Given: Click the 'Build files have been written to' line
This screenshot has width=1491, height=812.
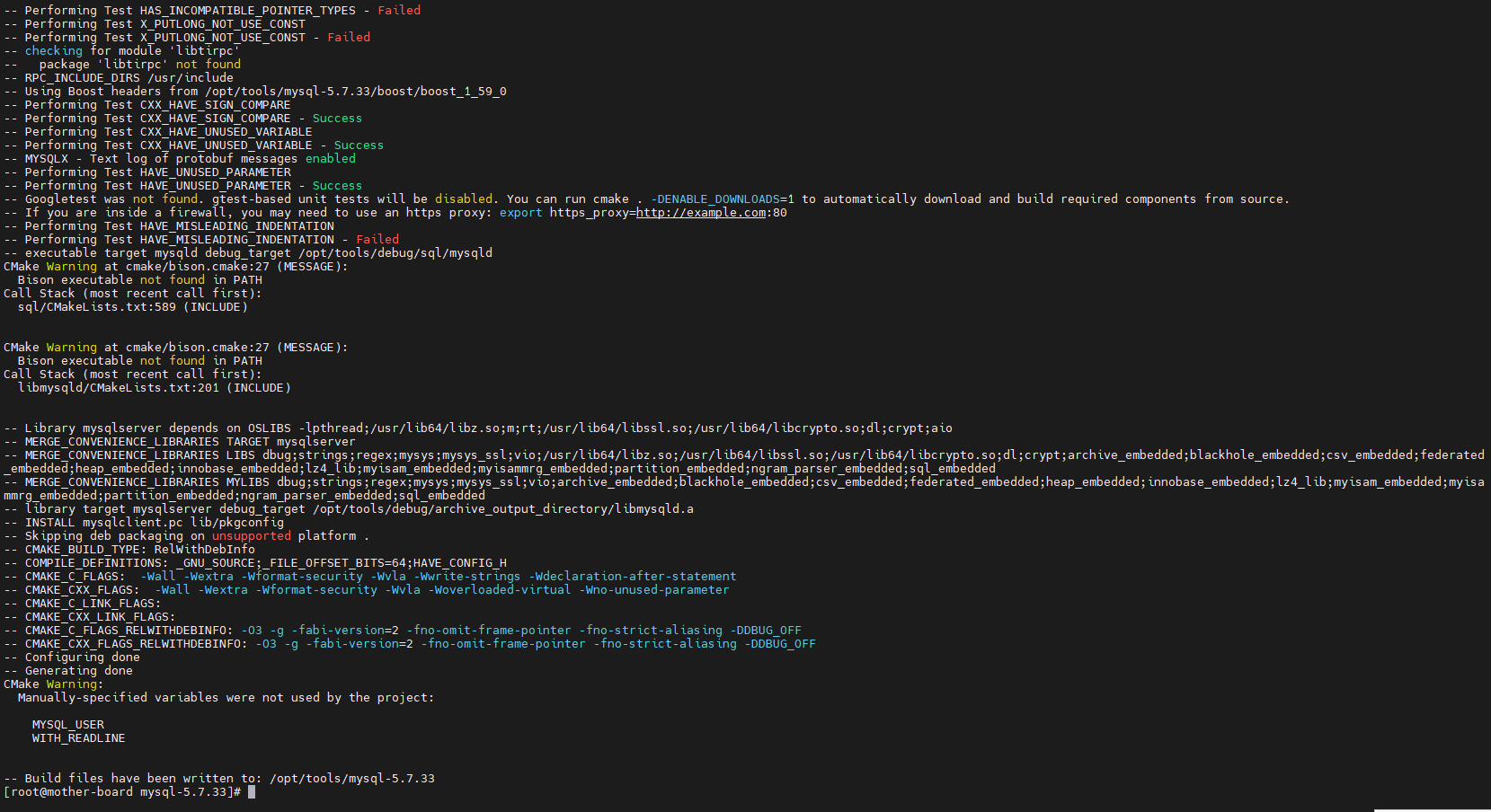Looking at the screenshot, I should pyautogui.click(x=219, y=779).
